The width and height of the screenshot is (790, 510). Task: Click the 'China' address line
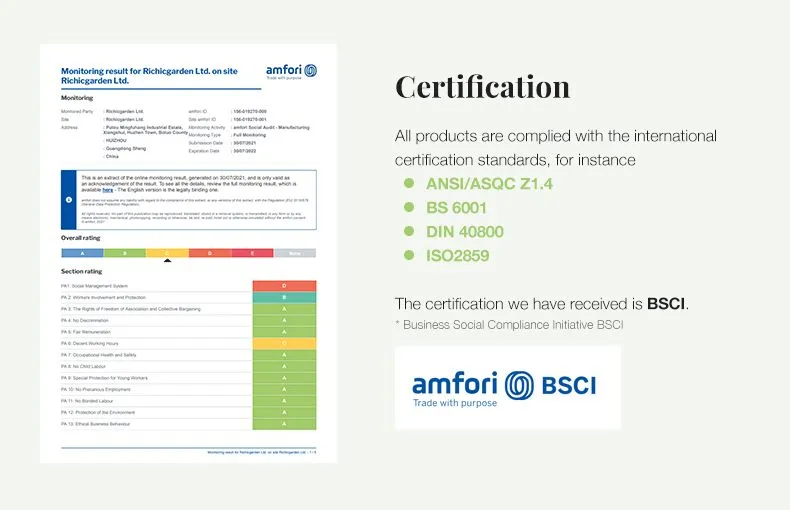112,157
